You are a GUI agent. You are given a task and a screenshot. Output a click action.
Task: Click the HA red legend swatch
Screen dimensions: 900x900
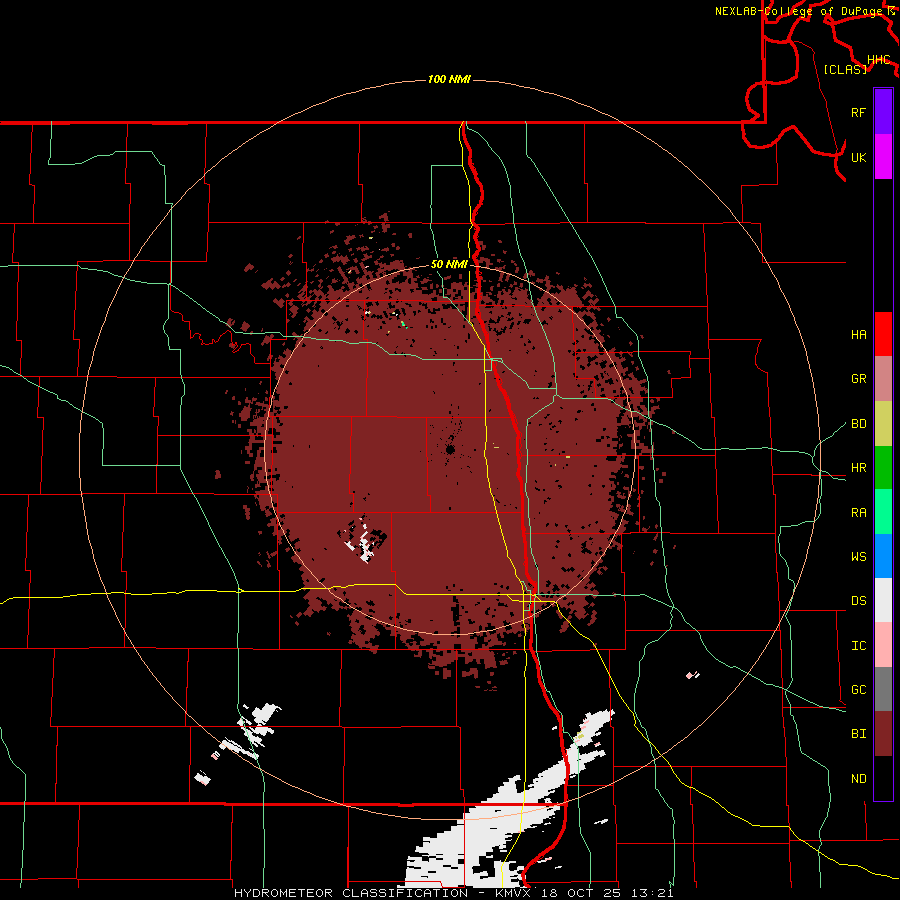883,334
